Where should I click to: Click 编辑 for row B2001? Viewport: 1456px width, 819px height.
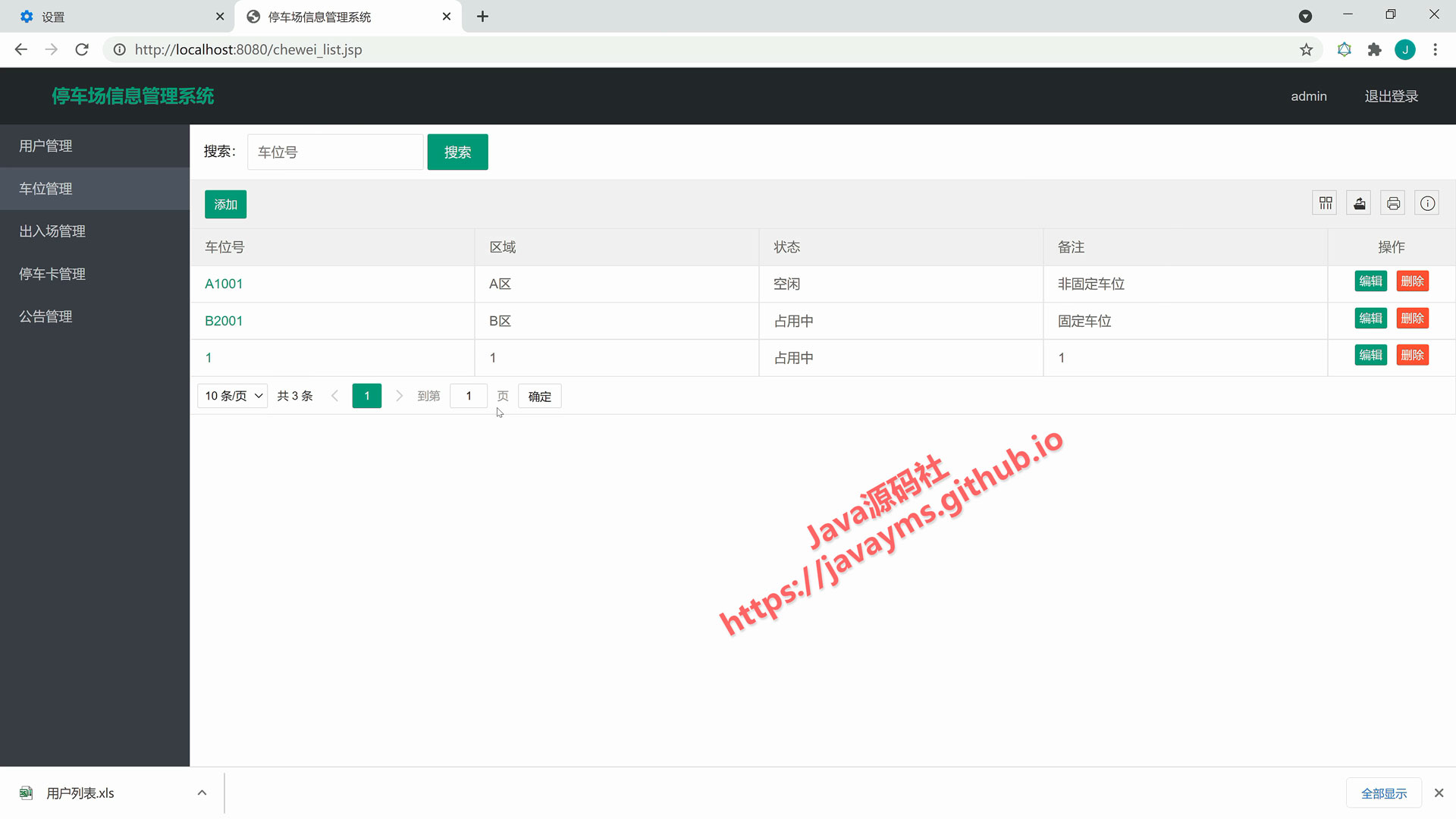(1370, 318)
